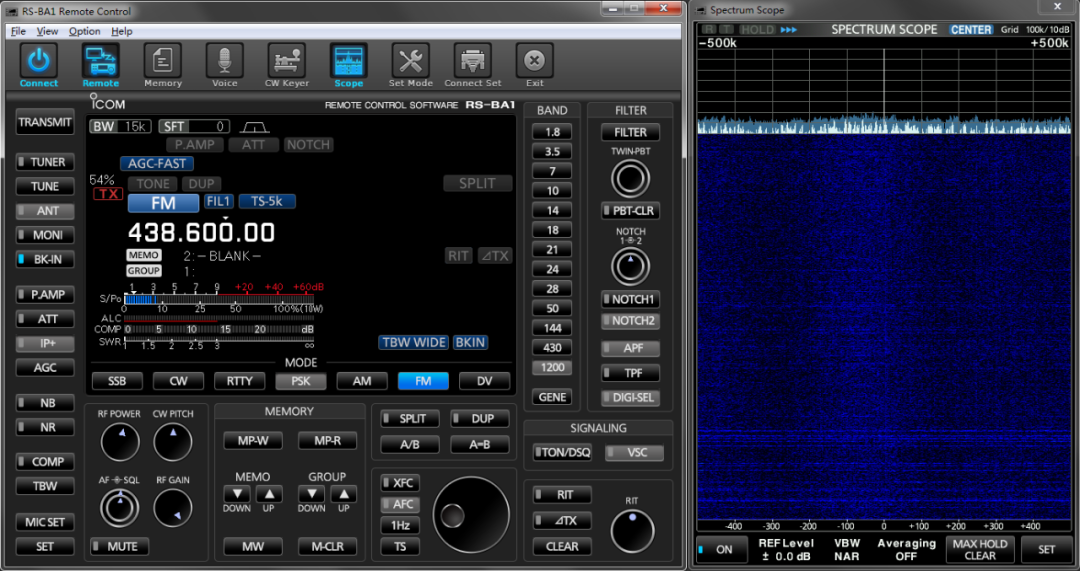Toggle the RIT switch beside CLEAR
This screenshot has height=571, width=1080.
tap(562, 495)
